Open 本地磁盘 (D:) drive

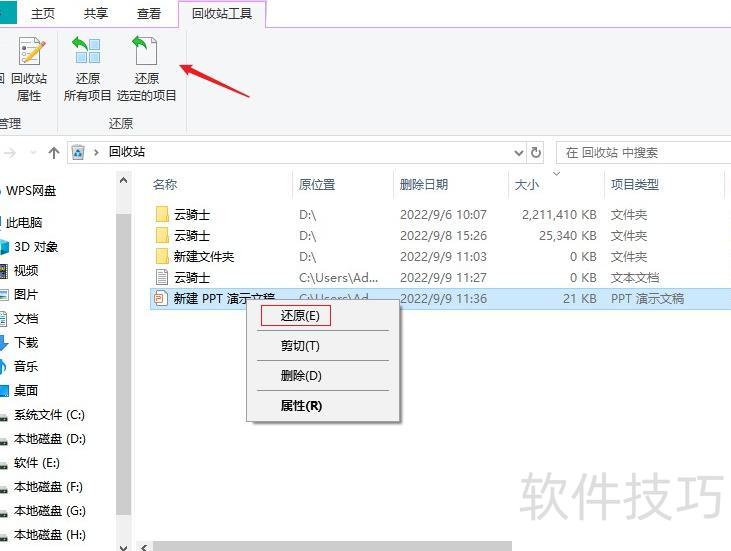pos(49,439)
